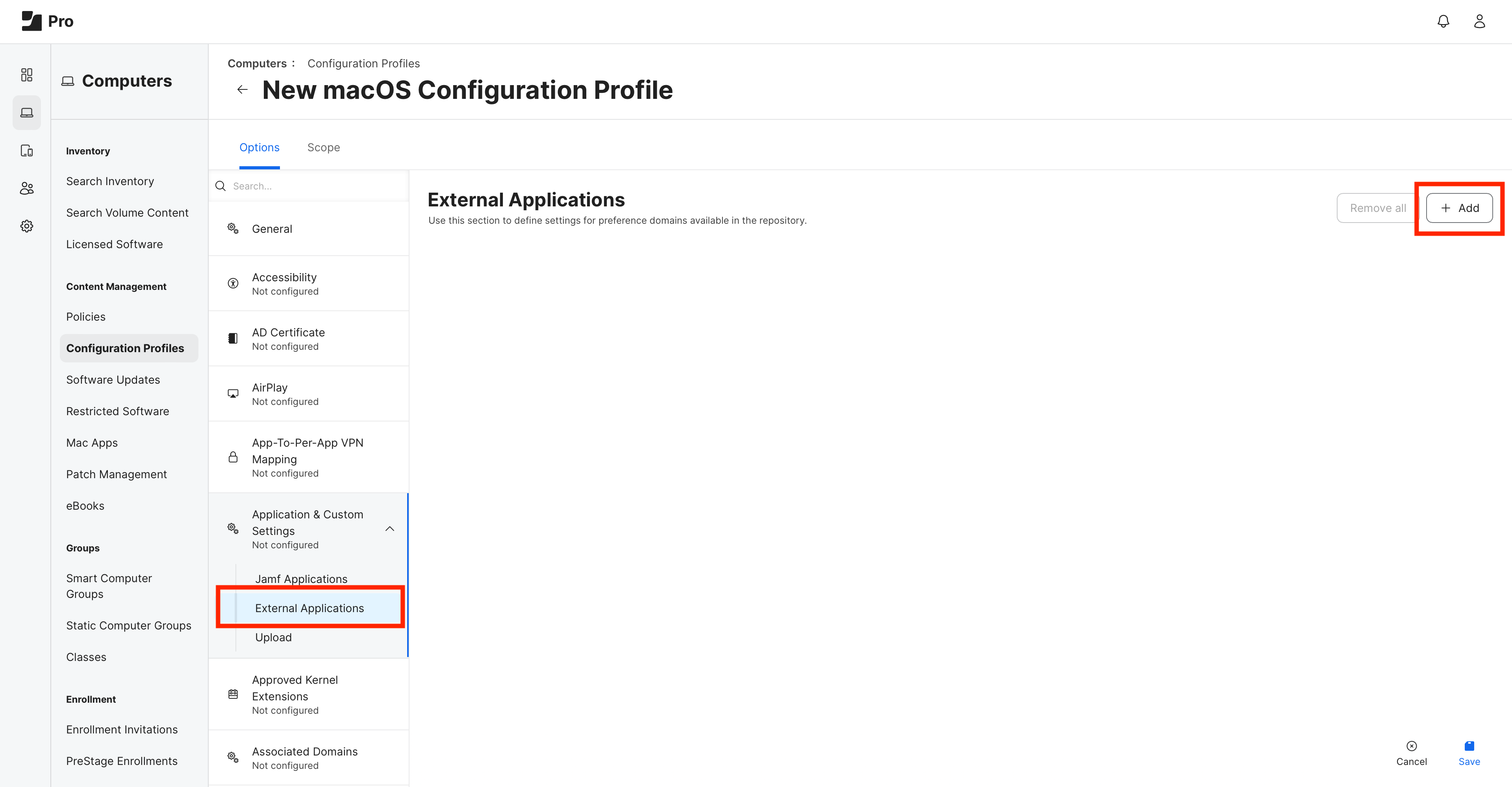Screen dimensions: 1512x787
Task: Open the AD Certificate payload
Action: point(309,338)
